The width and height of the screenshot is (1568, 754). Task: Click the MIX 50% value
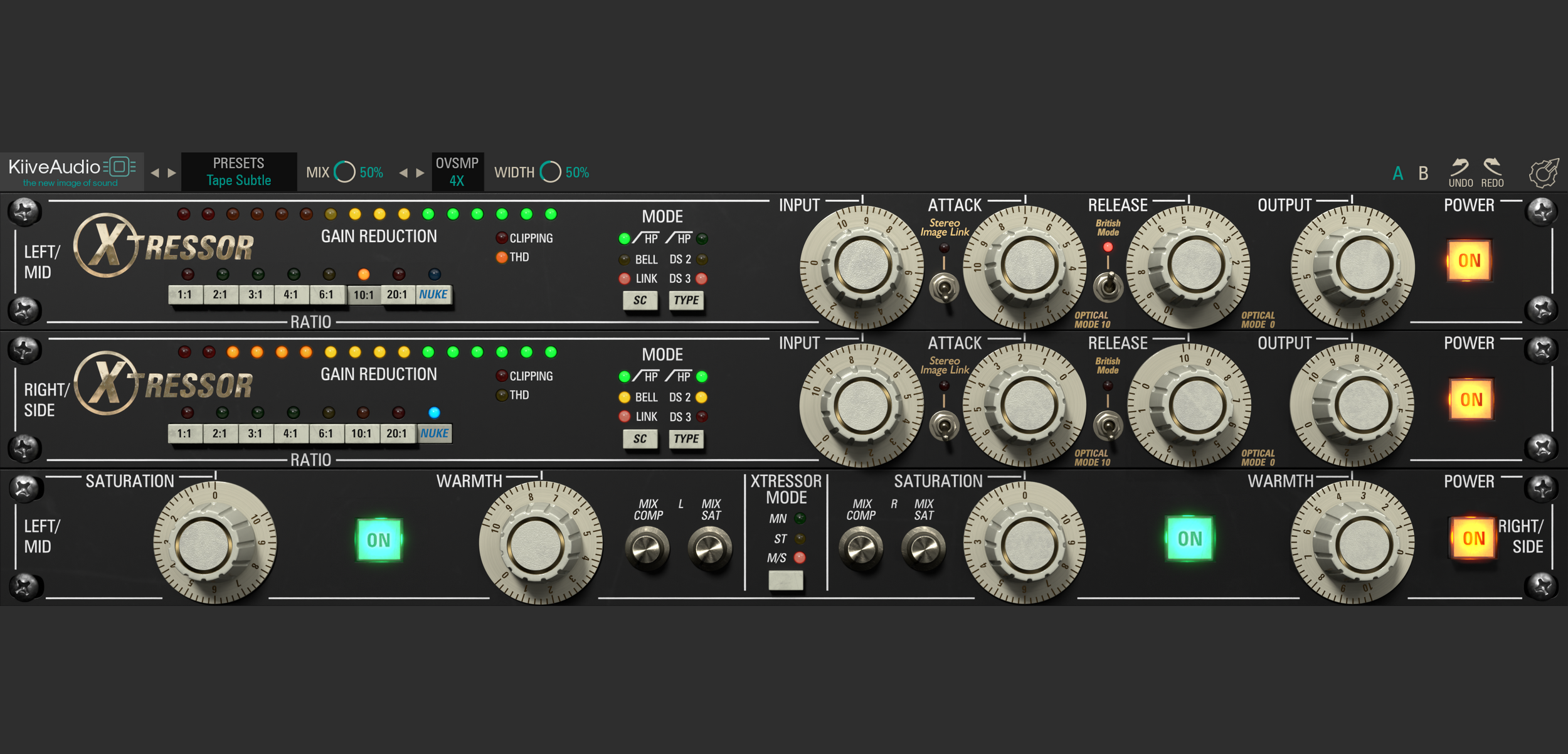point(371,173)
